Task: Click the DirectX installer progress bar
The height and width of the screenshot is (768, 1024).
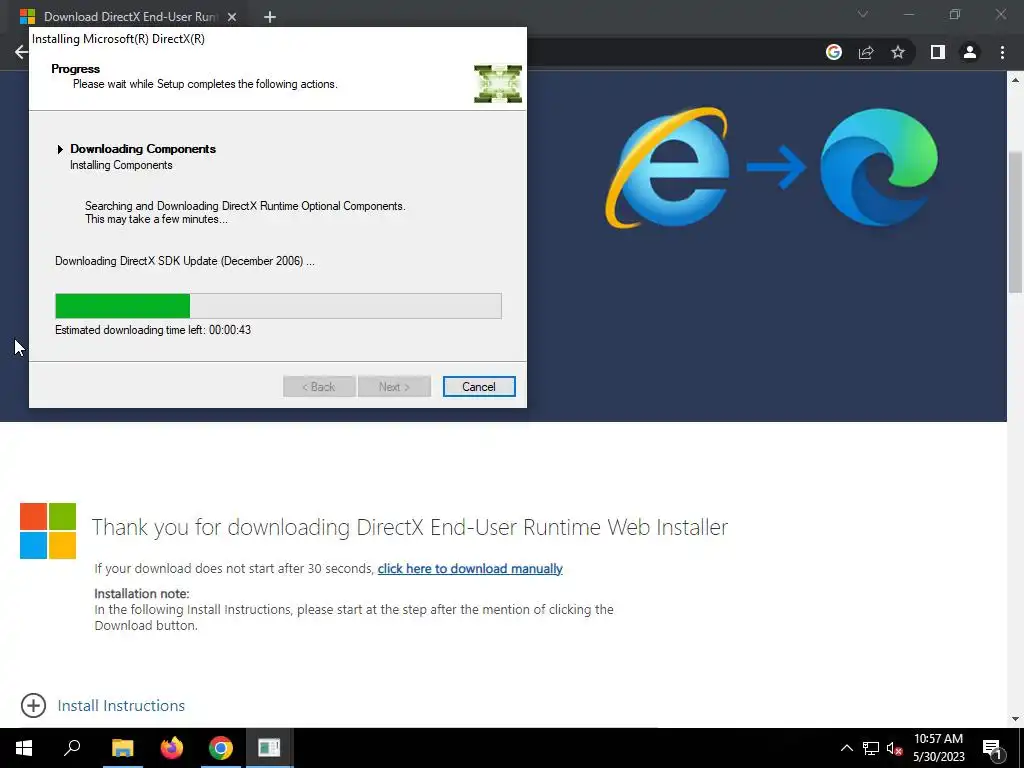Action: 278,306
